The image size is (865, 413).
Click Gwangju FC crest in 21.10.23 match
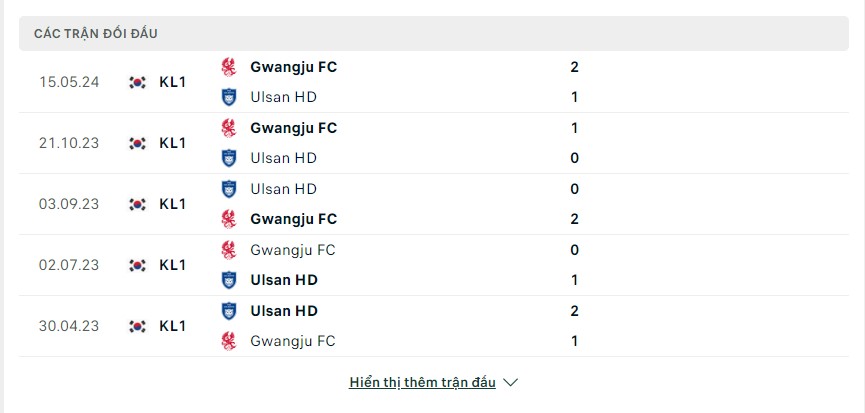228,128
